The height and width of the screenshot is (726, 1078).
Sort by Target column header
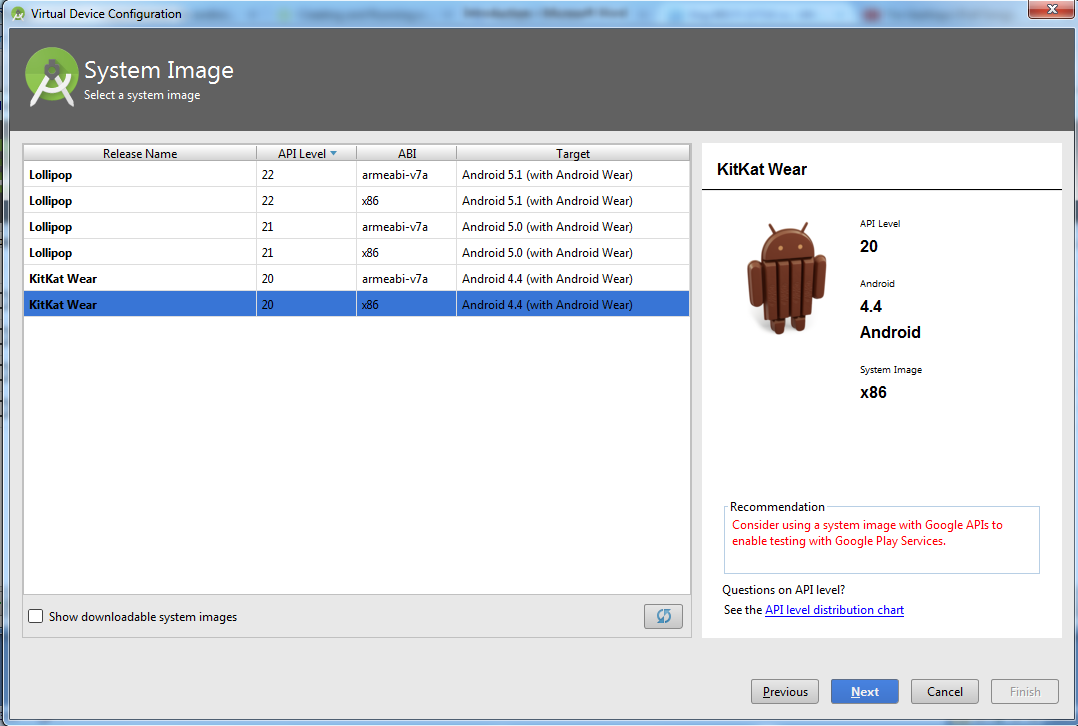pyautogui.click(x=573, y=153)
